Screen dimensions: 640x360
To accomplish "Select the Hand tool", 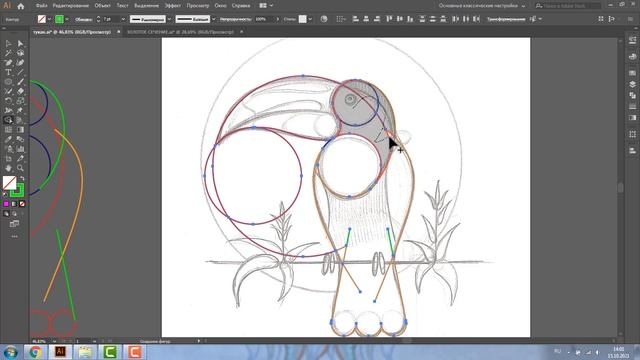I will pos(8,168).
